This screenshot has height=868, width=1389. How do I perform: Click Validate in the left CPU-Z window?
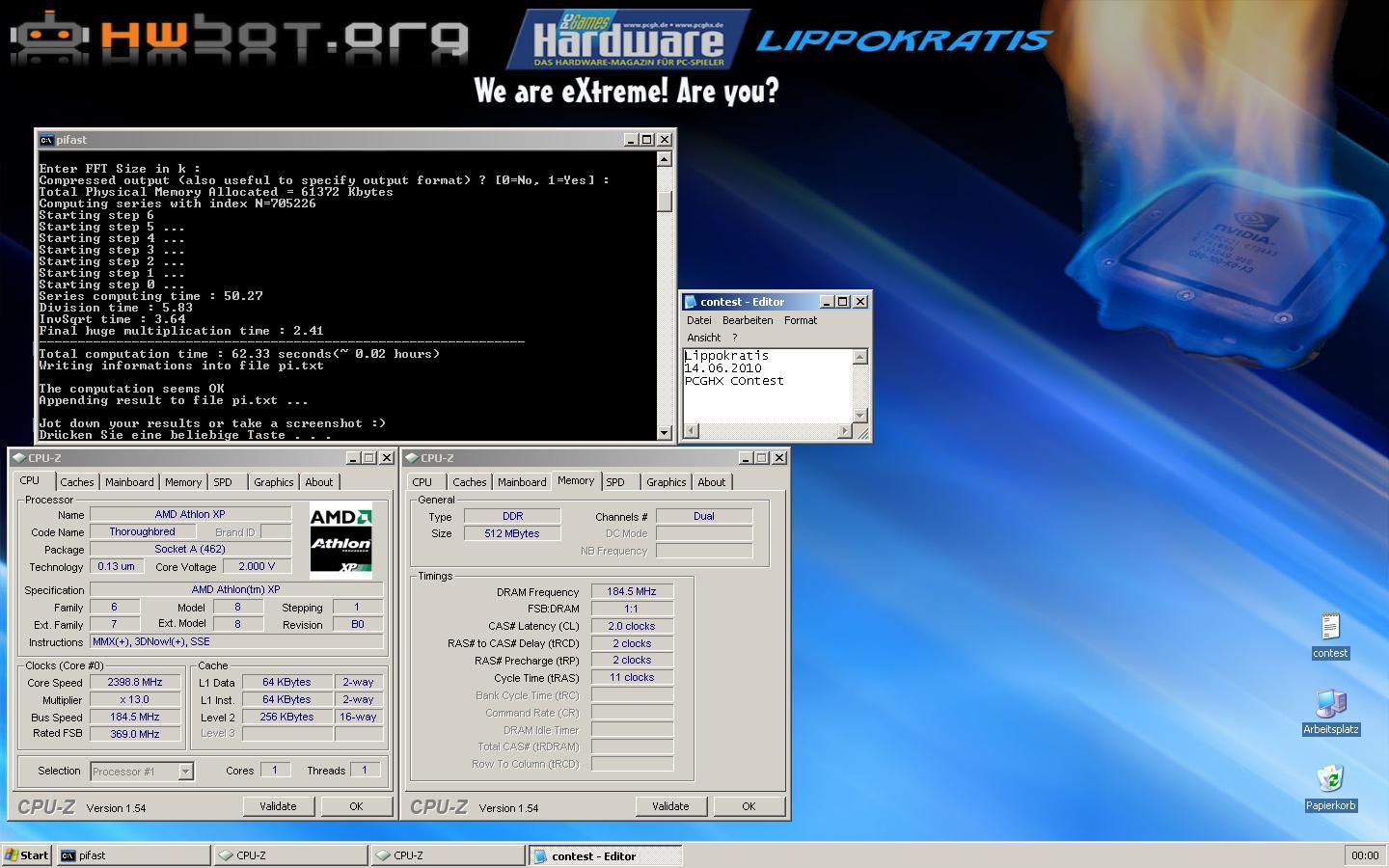click(x=278, y=806)
